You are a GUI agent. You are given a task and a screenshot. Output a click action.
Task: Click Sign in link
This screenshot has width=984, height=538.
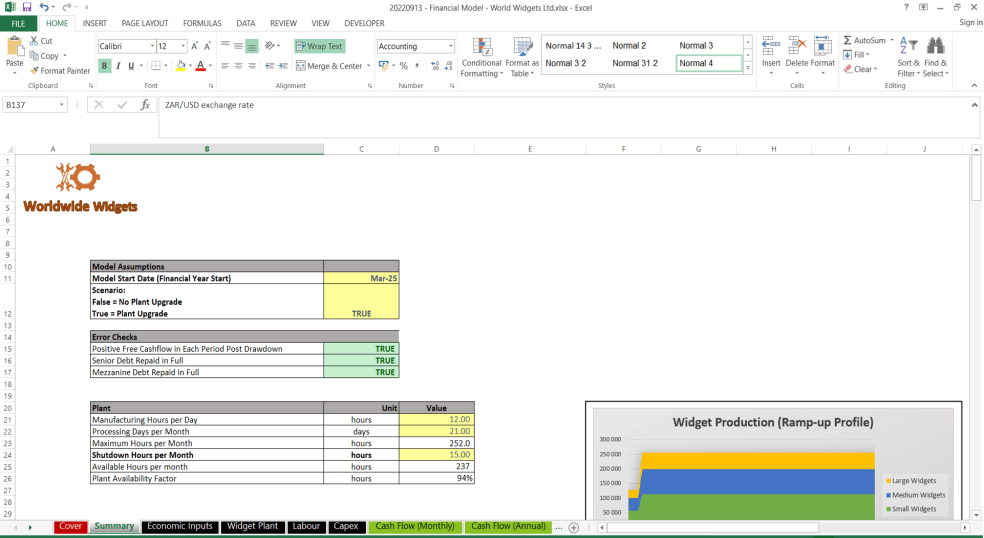tap(971, 23)
